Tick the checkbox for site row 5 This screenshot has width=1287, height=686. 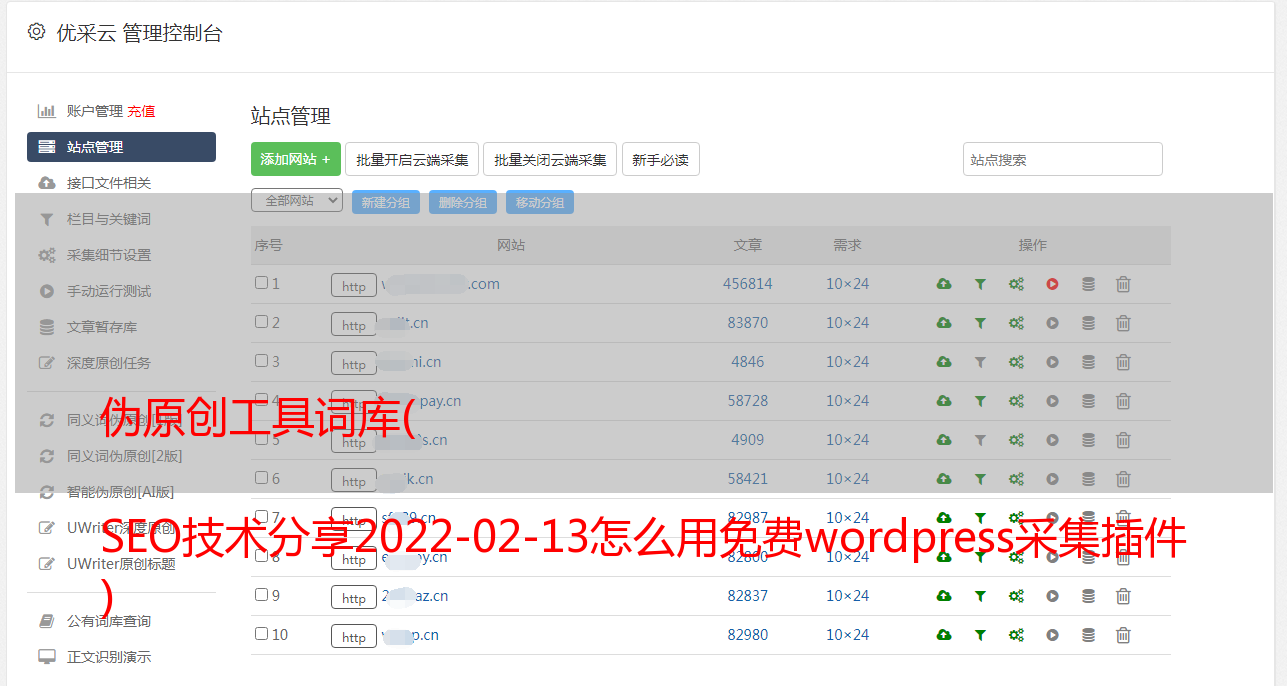261,439
